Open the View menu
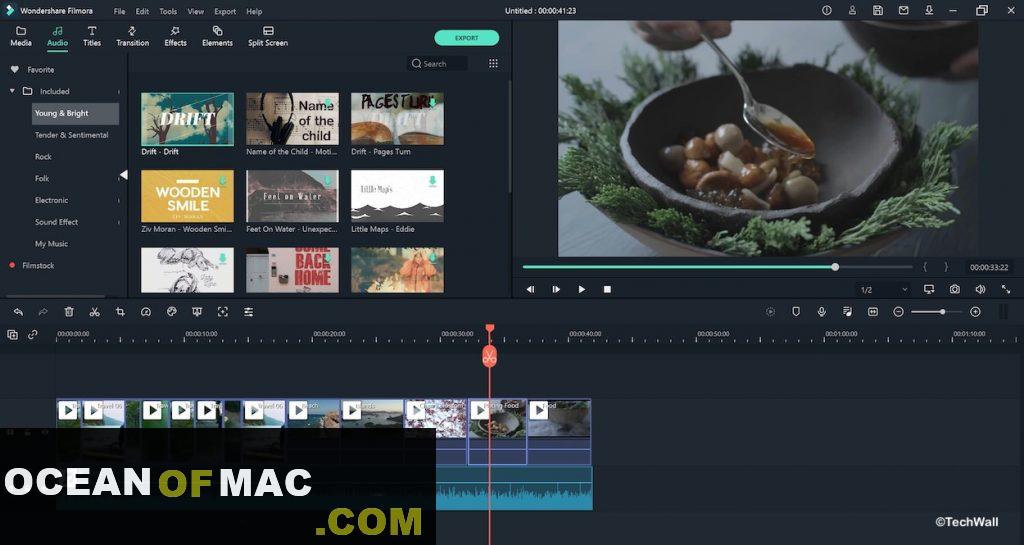Screen dimensions: 1024x545 click(x=195, y=11)
